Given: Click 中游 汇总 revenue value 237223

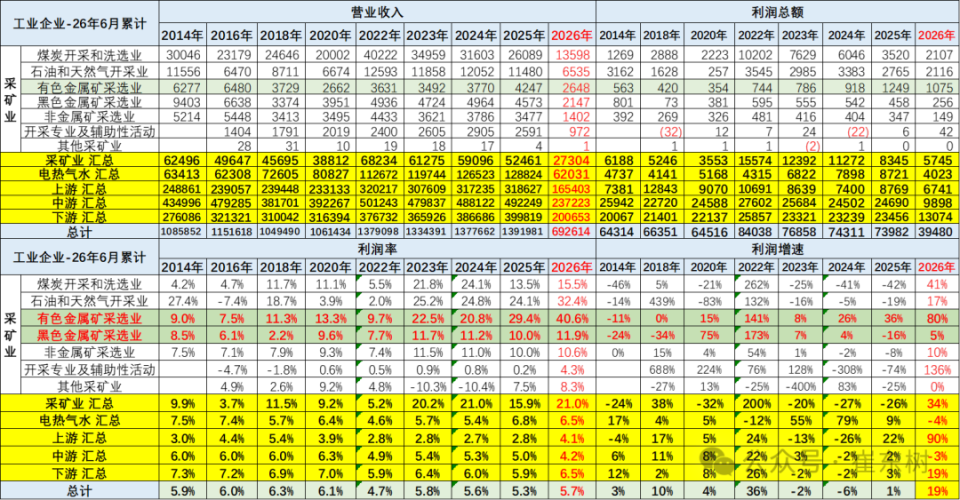Looking at the screenshot, I should 572,203.
